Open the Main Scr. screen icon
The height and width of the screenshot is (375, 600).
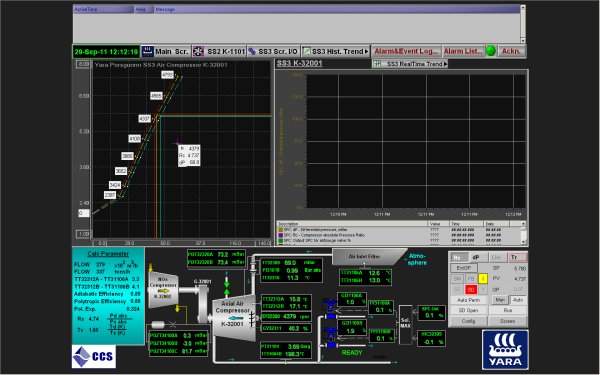click(147, 51)
